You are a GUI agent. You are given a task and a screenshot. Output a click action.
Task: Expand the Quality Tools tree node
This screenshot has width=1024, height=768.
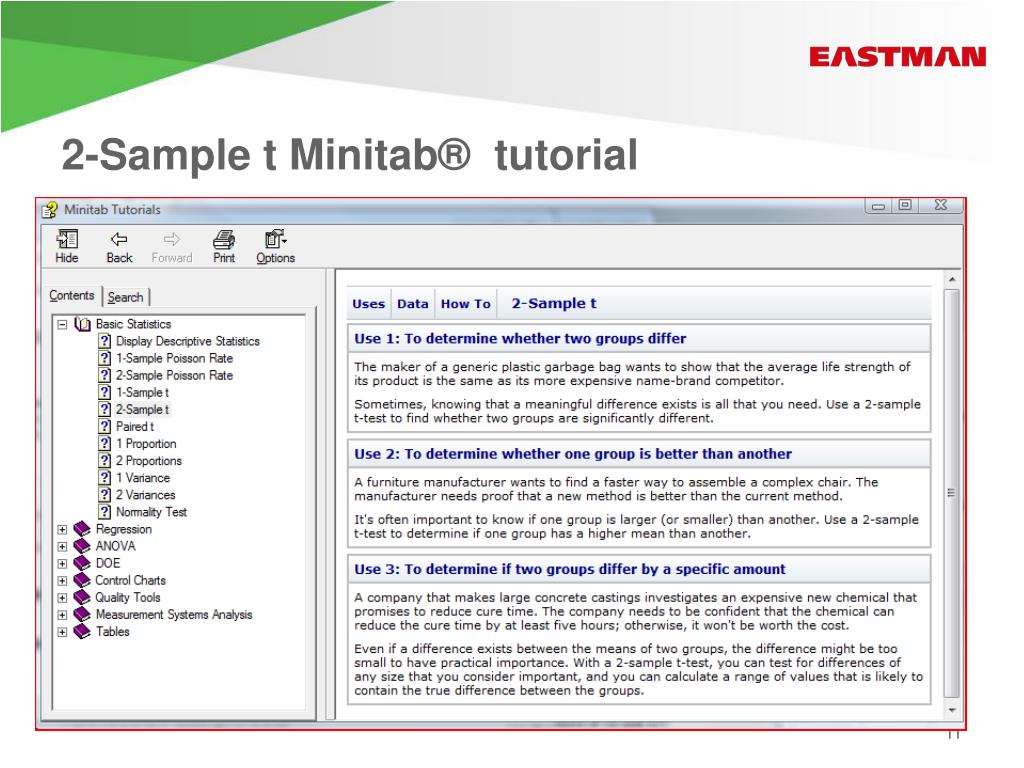(x=62, y=598)
